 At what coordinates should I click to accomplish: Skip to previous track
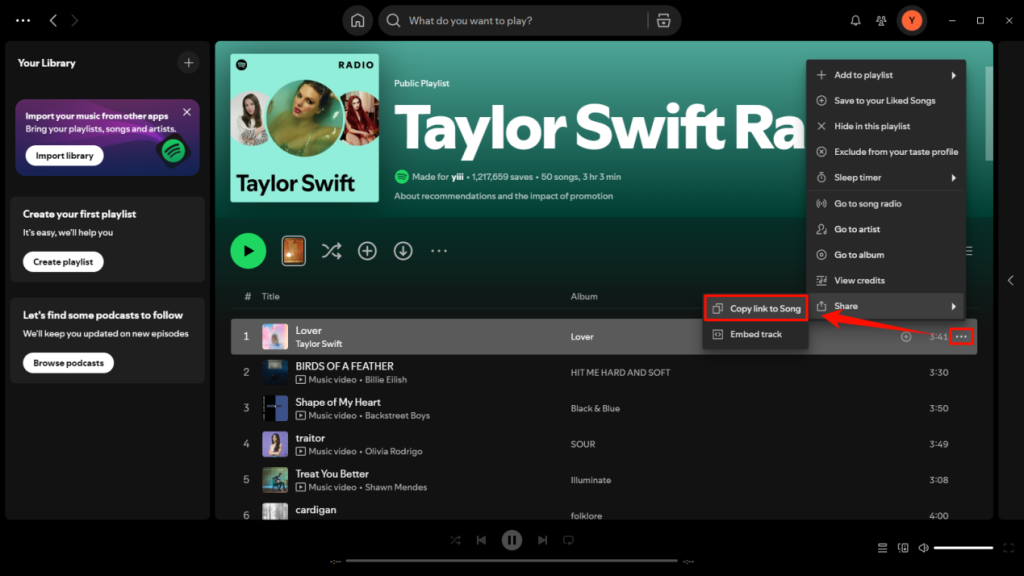pyautogui.click(x=481, y=540)
